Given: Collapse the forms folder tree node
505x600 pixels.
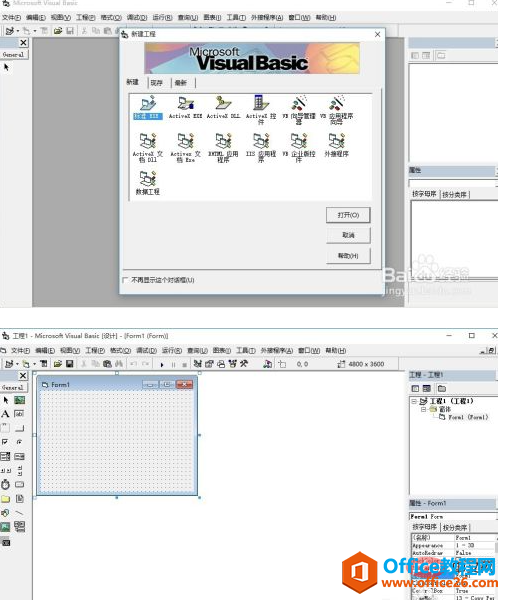Looking at the screenshot, I should coord(424,409).
